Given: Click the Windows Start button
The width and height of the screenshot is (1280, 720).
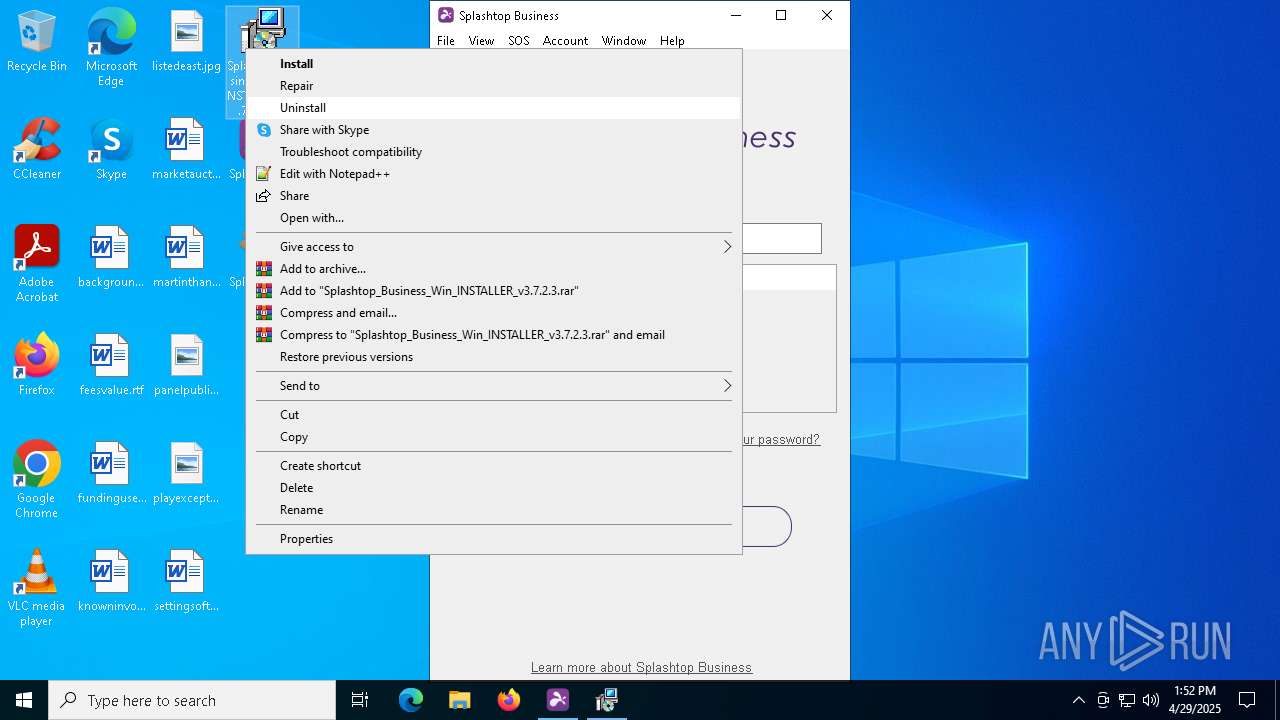Looking at the screenshot, I should click(24, 700).
